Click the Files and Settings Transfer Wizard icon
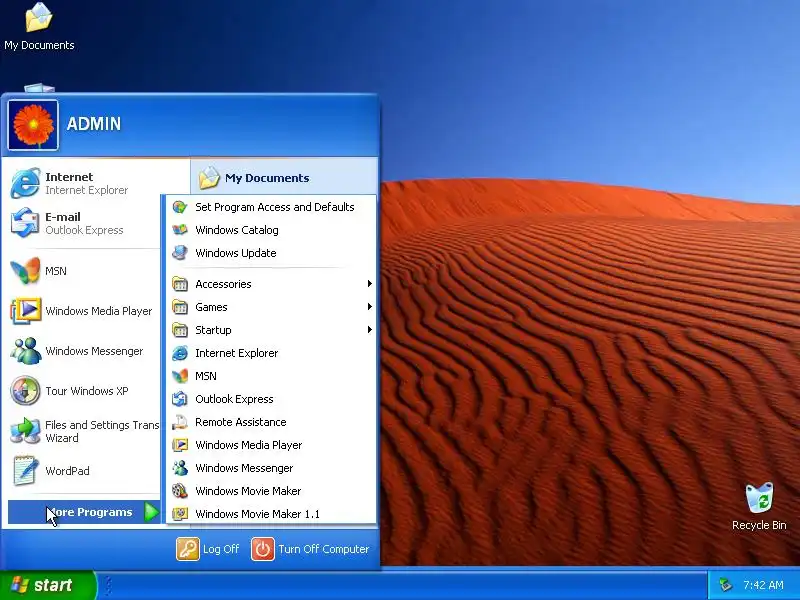This screenshot has width=800, height=600. [25, 431]
